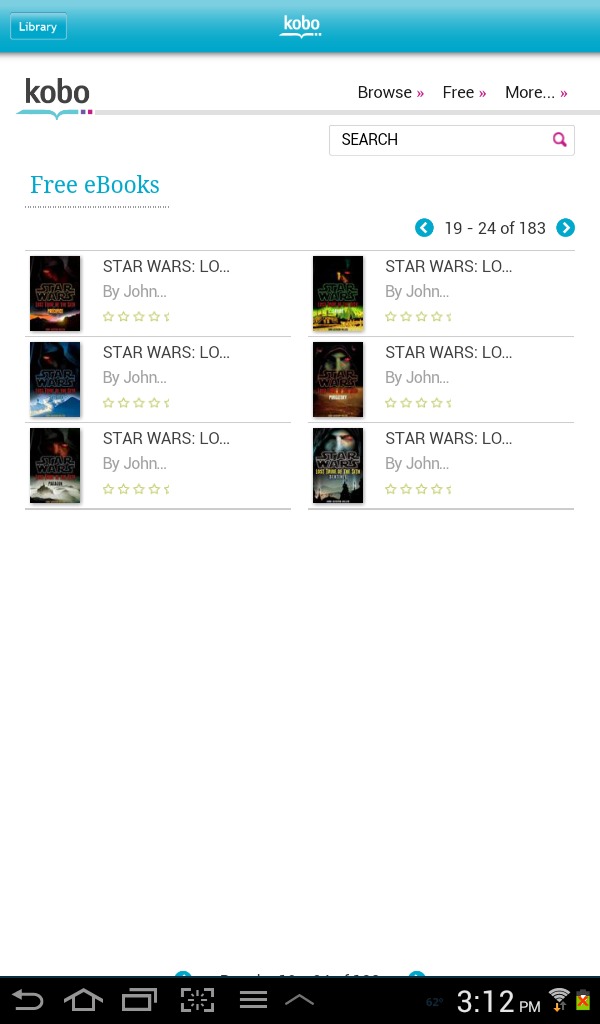Image resolution: width=600 pixels, height=1024 pixels.
Task: Go to next page arrow near 183
Action: point(565,228)
